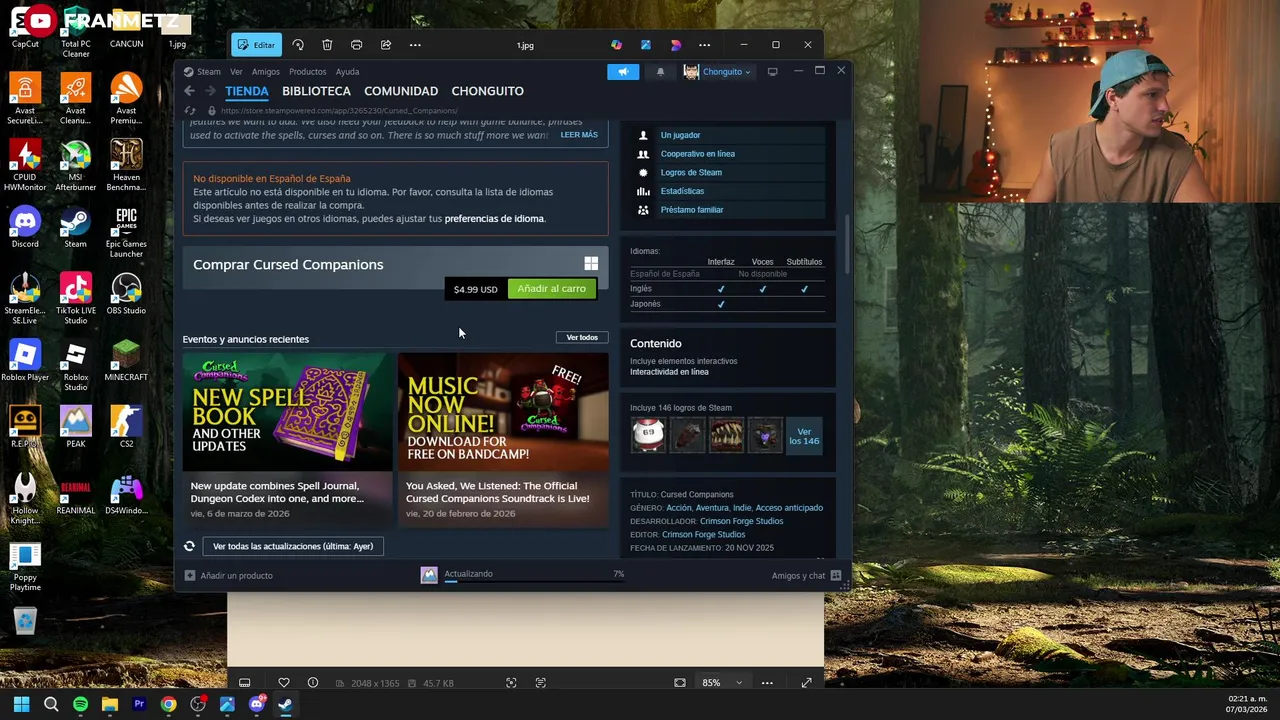The width and height of the screenshot is (1280, 720).
Task: Click rotate icon in Photos toolbar
Action: (x=297, y=45)
